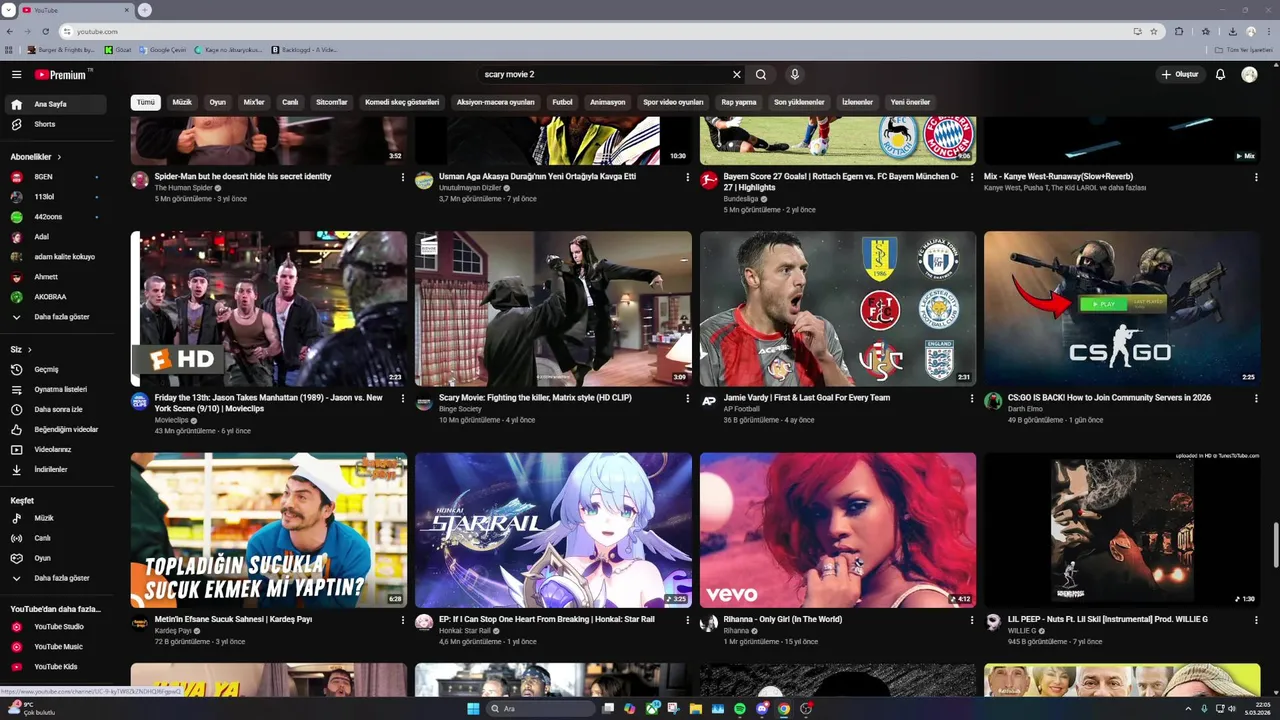Click the Movieclips channel avatar
The image size is (1280, 720).
tap(140, 401)
